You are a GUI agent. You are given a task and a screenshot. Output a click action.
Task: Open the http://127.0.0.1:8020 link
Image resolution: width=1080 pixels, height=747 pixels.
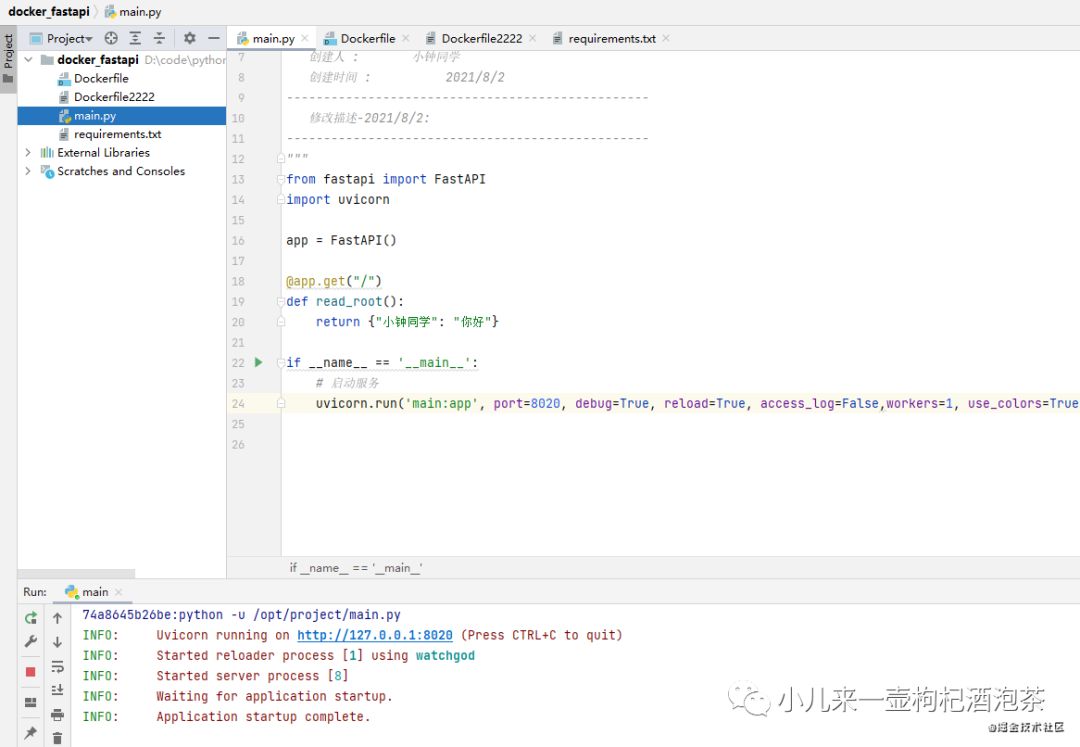coord(374,635)
